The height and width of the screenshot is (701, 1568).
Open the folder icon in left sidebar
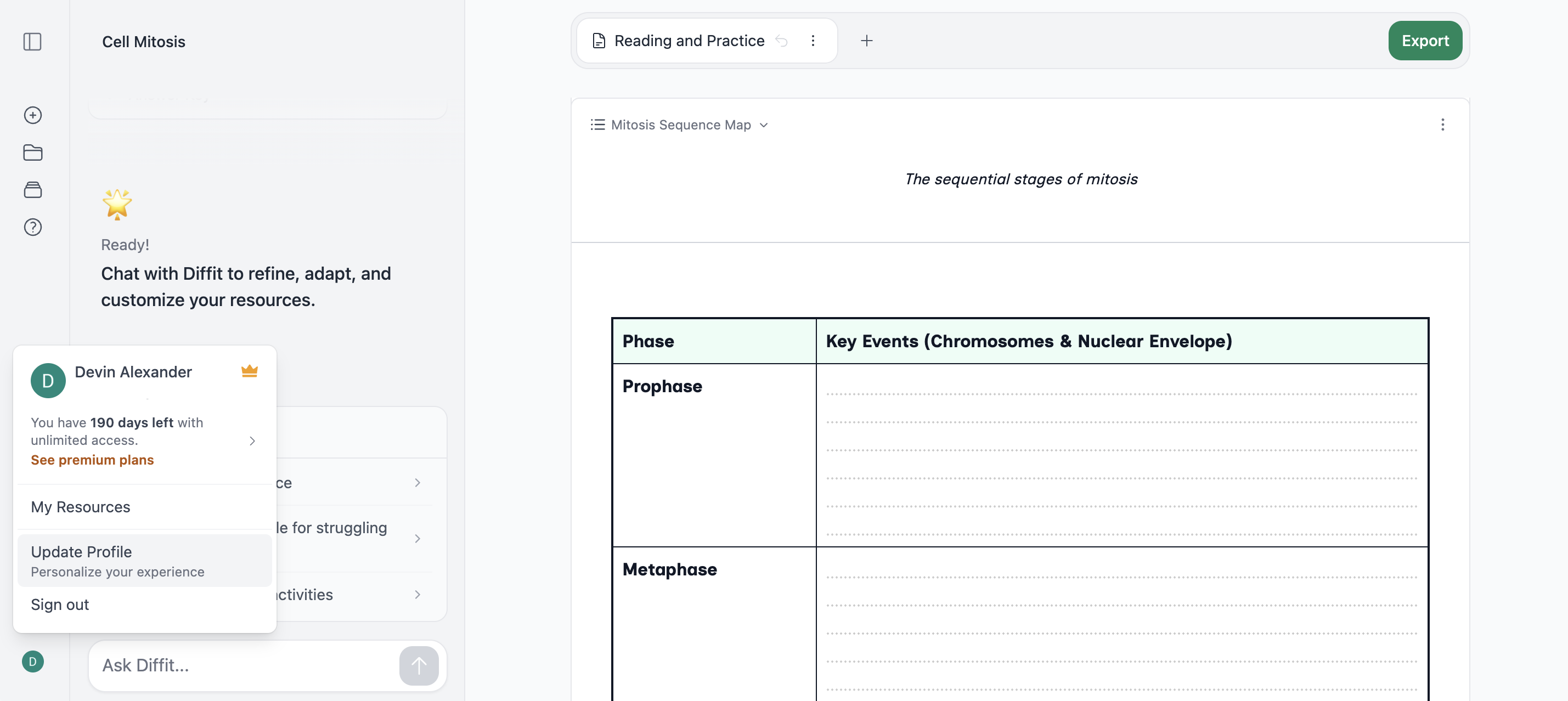33,152
